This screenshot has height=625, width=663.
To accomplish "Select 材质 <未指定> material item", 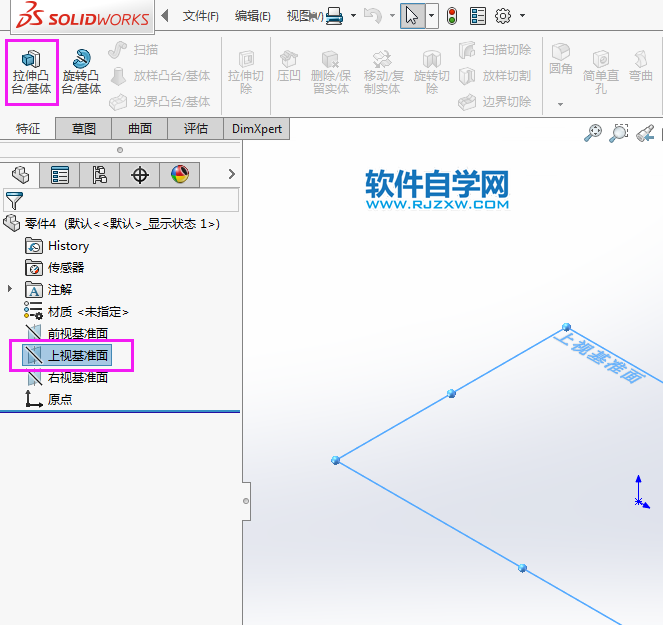I will click(76, 312).
